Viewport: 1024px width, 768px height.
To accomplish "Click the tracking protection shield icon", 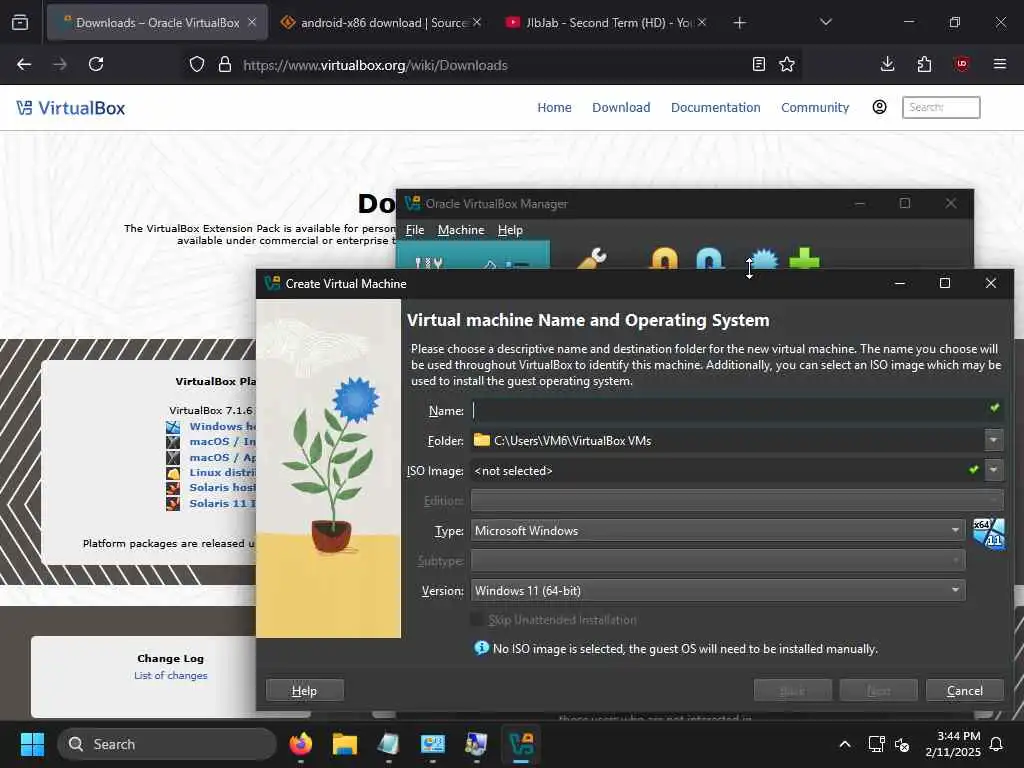I will coord(197,65).
